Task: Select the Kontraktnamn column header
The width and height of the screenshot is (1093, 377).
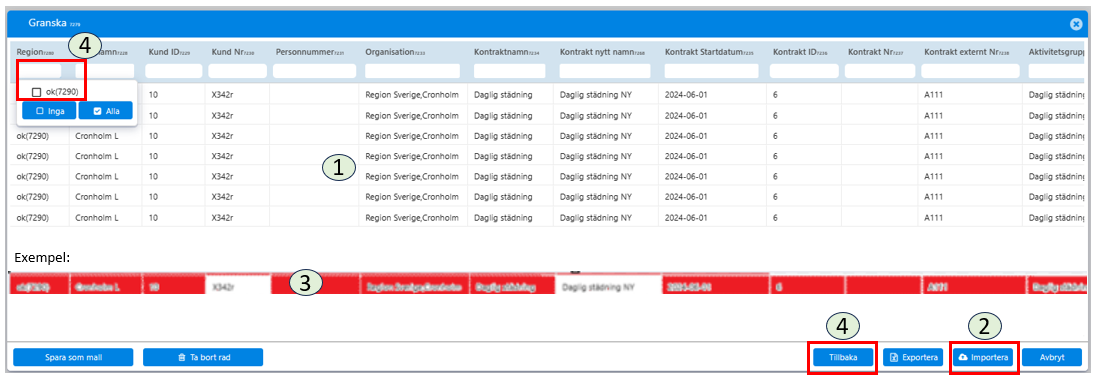Action: pos(507,52)
